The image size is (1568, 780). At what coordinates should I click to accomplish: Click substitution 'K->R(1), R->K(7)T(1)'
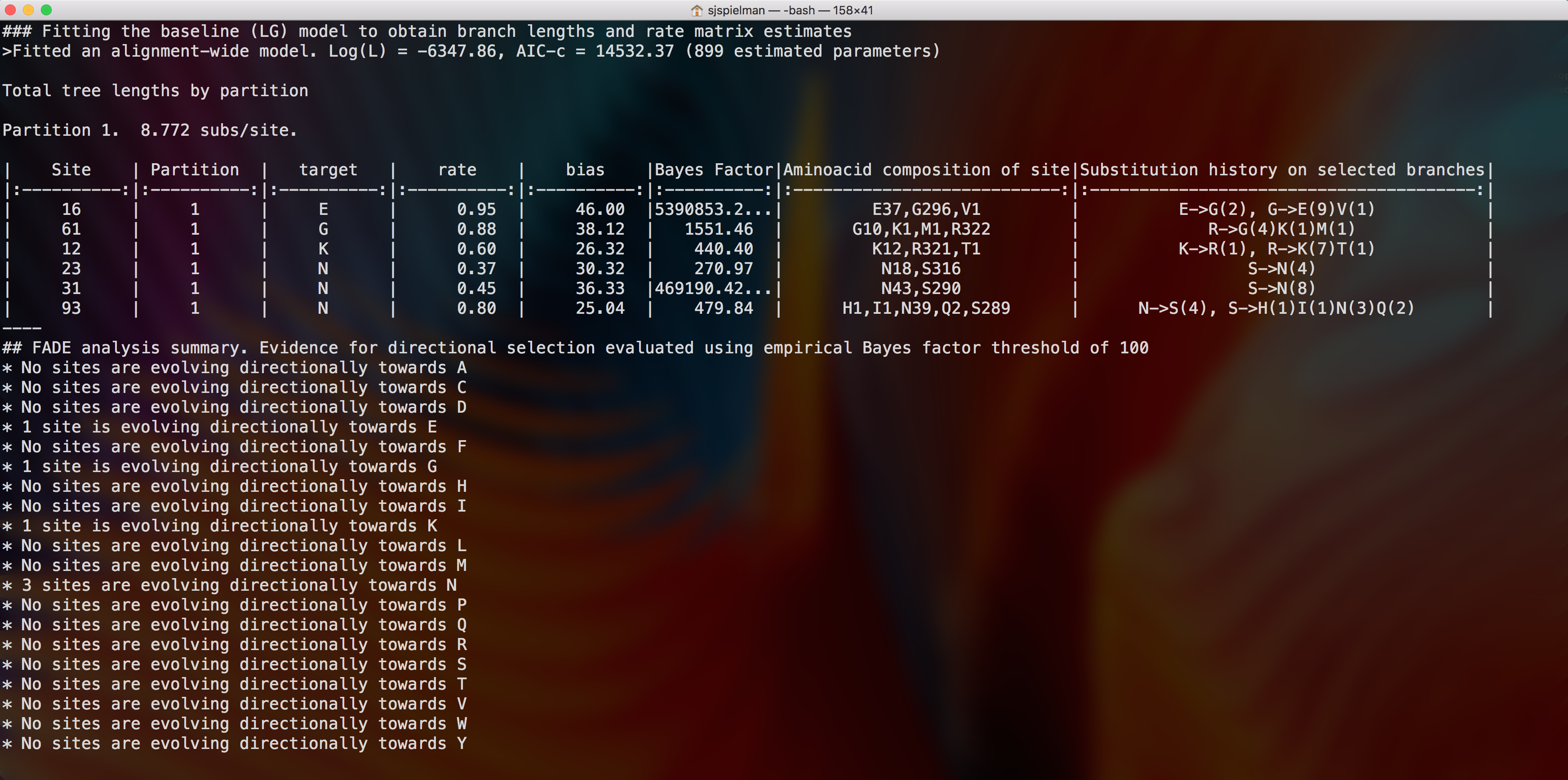(x=1277, y=249)
